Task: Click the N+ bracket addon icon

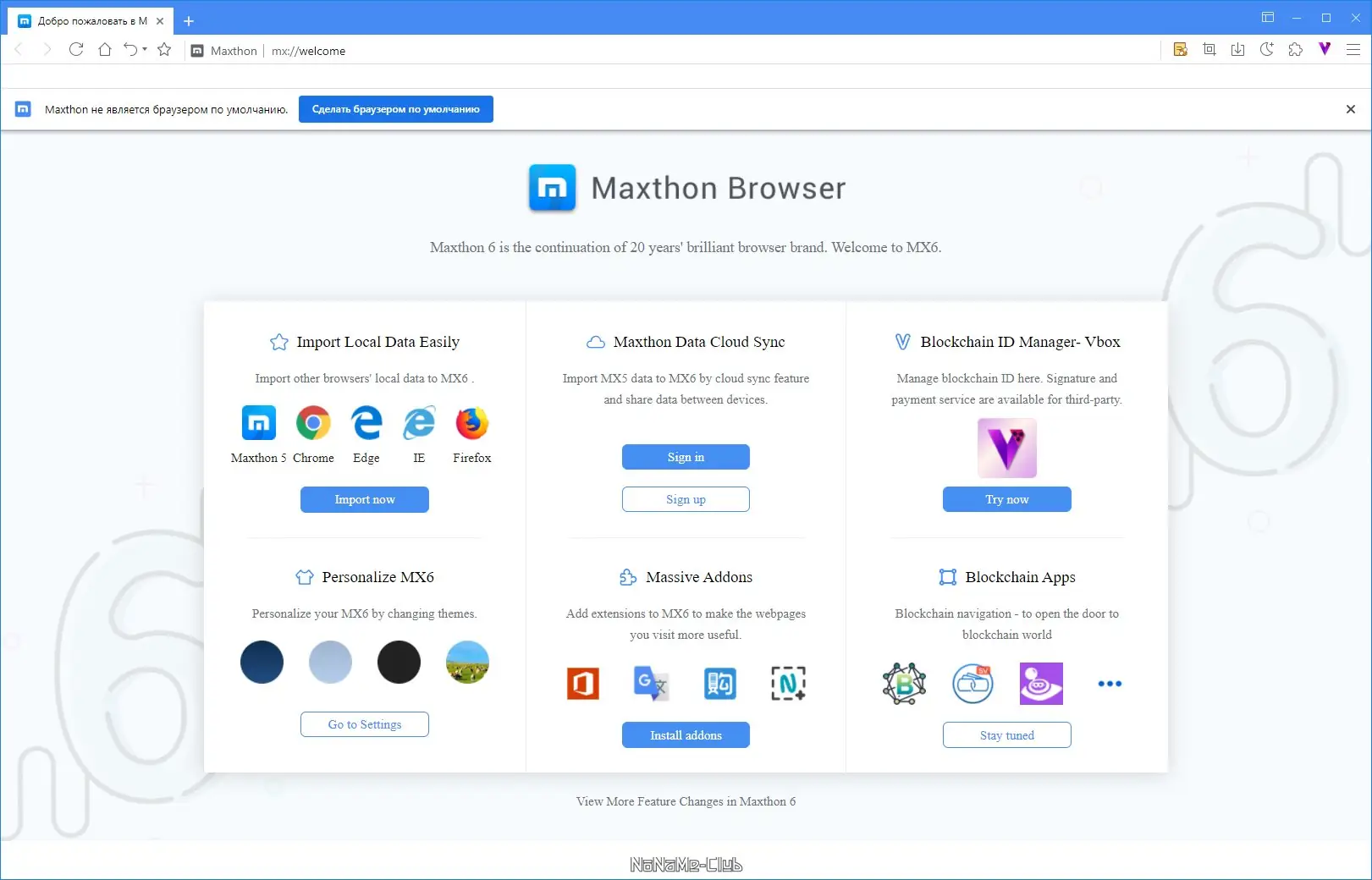Action: coord(788,684)
